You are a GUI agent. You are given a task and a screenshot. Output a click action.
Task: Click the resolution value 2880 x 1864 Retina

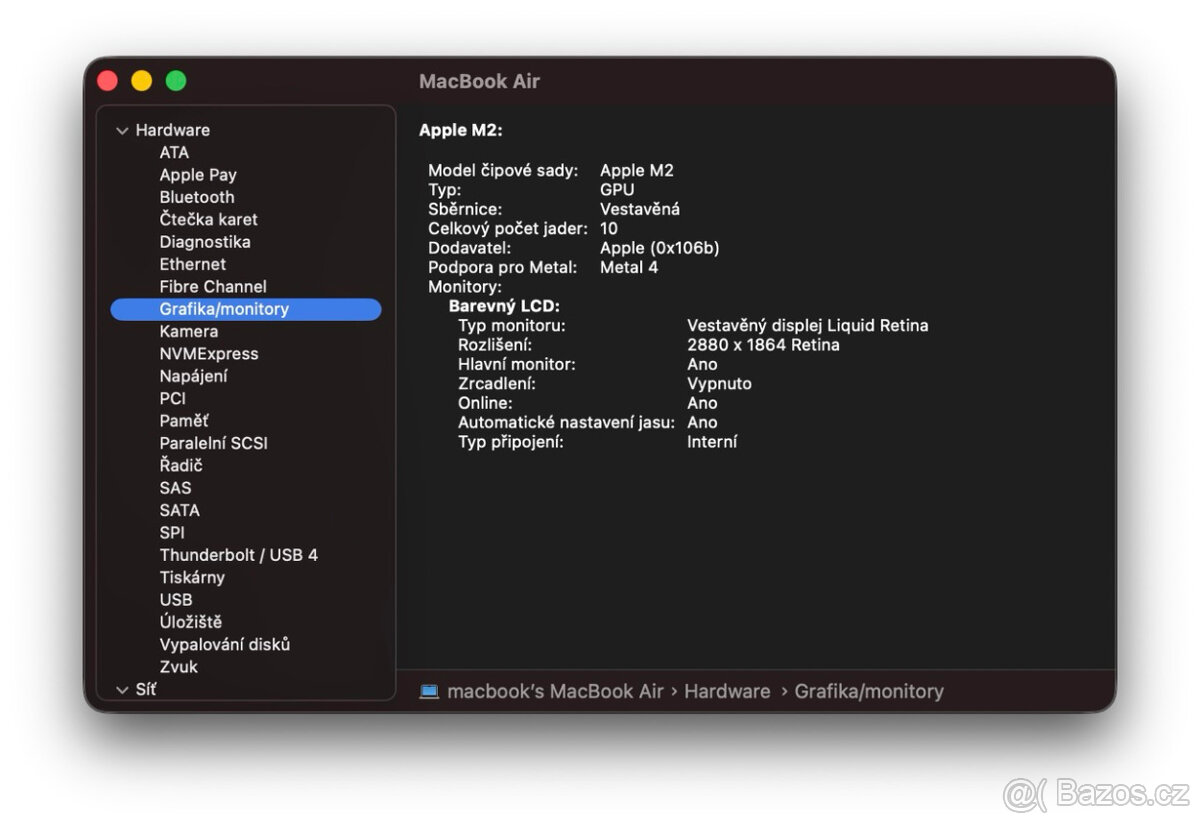tap(763, 345)
